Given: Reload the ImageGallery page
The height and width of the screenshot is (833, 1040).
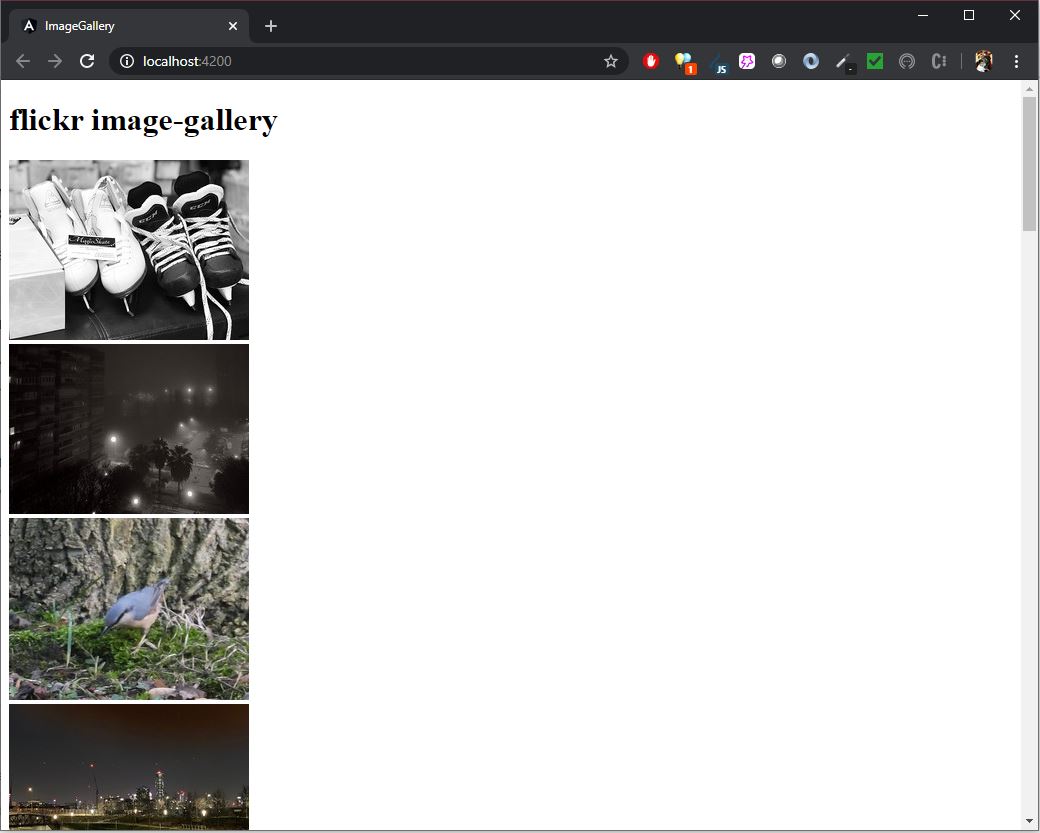Looking at the screenshot, I should (x=87, y=61).
